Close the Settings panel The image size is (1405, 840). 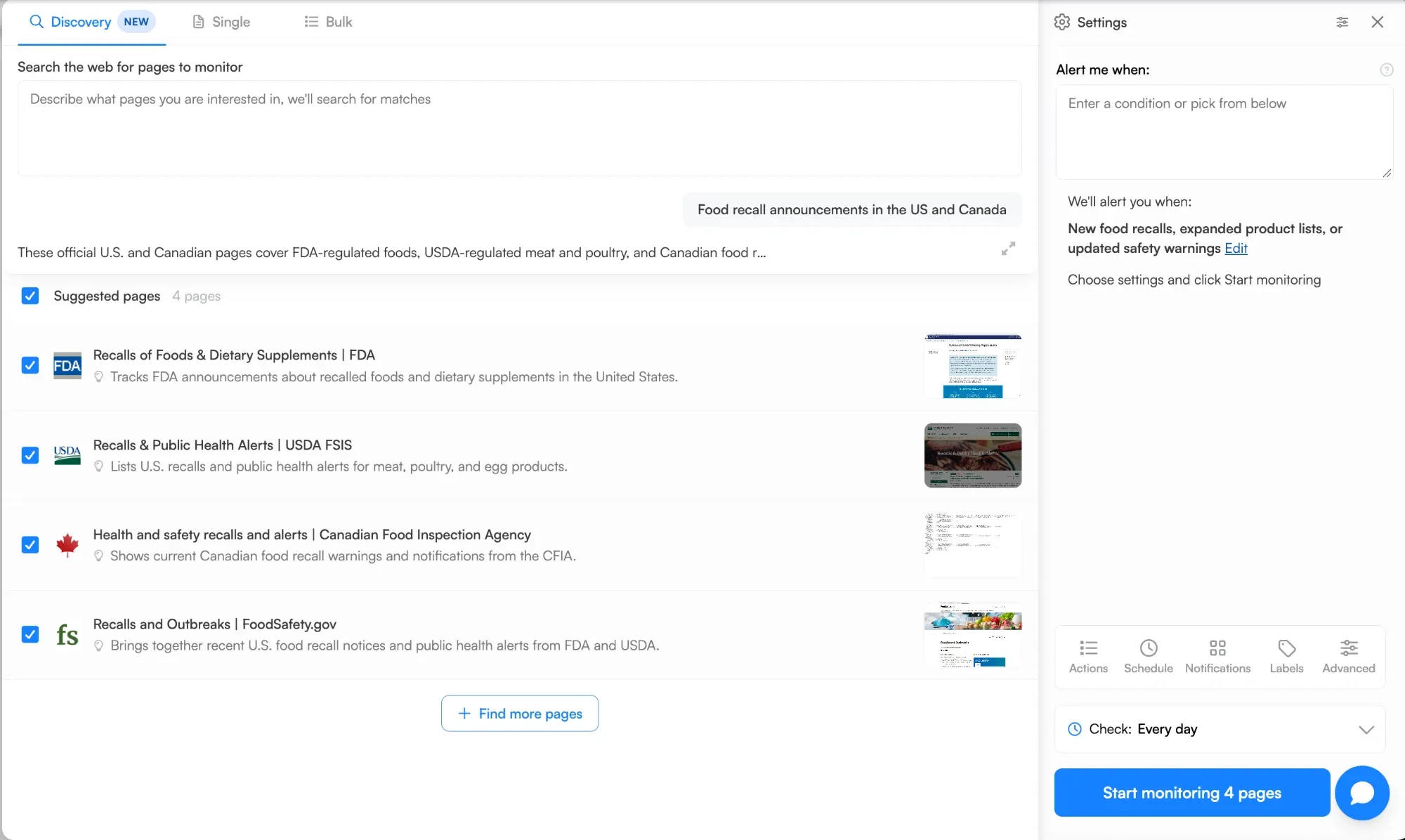pos(1377,22)
